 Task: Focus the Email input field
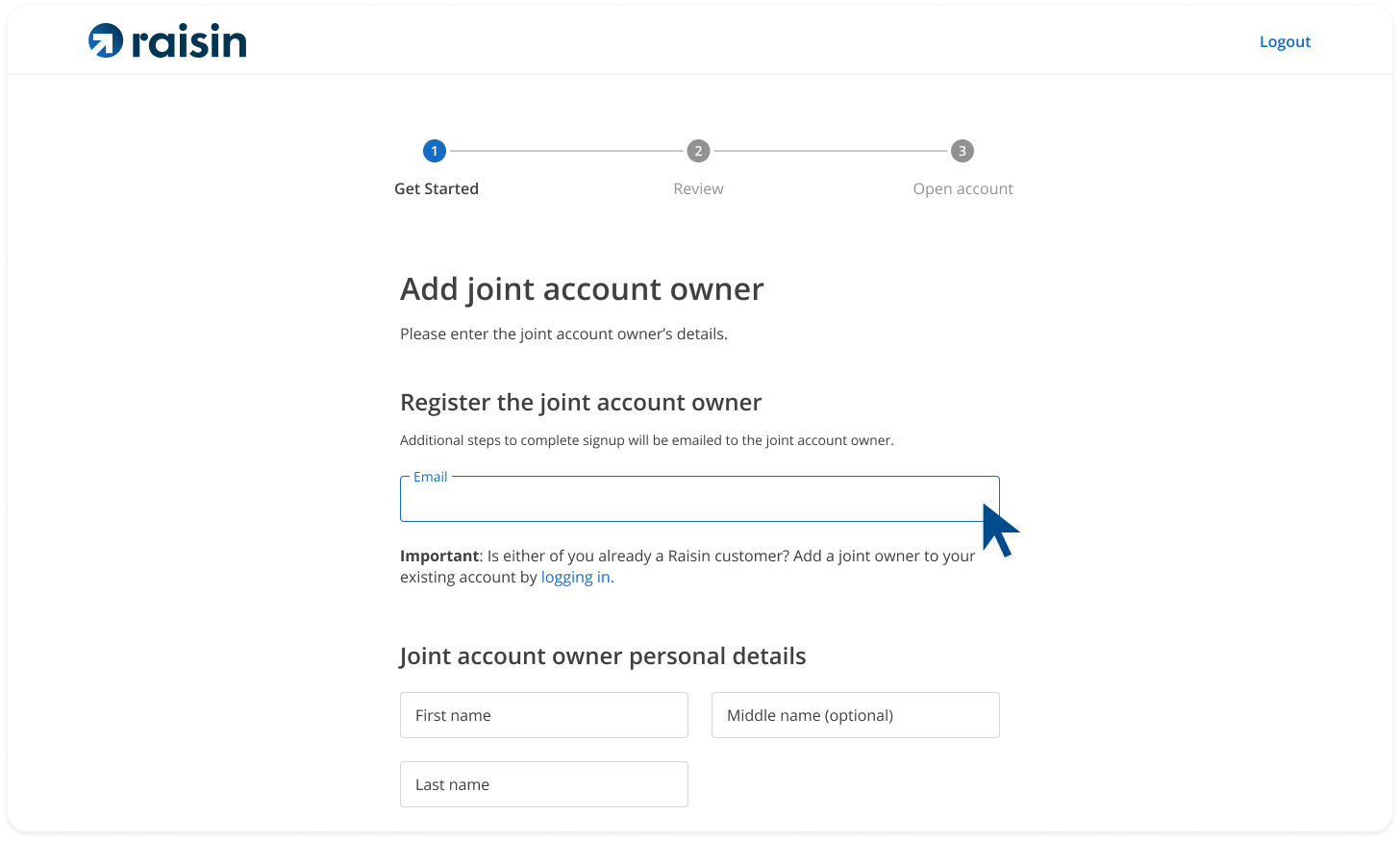point(700,499)
